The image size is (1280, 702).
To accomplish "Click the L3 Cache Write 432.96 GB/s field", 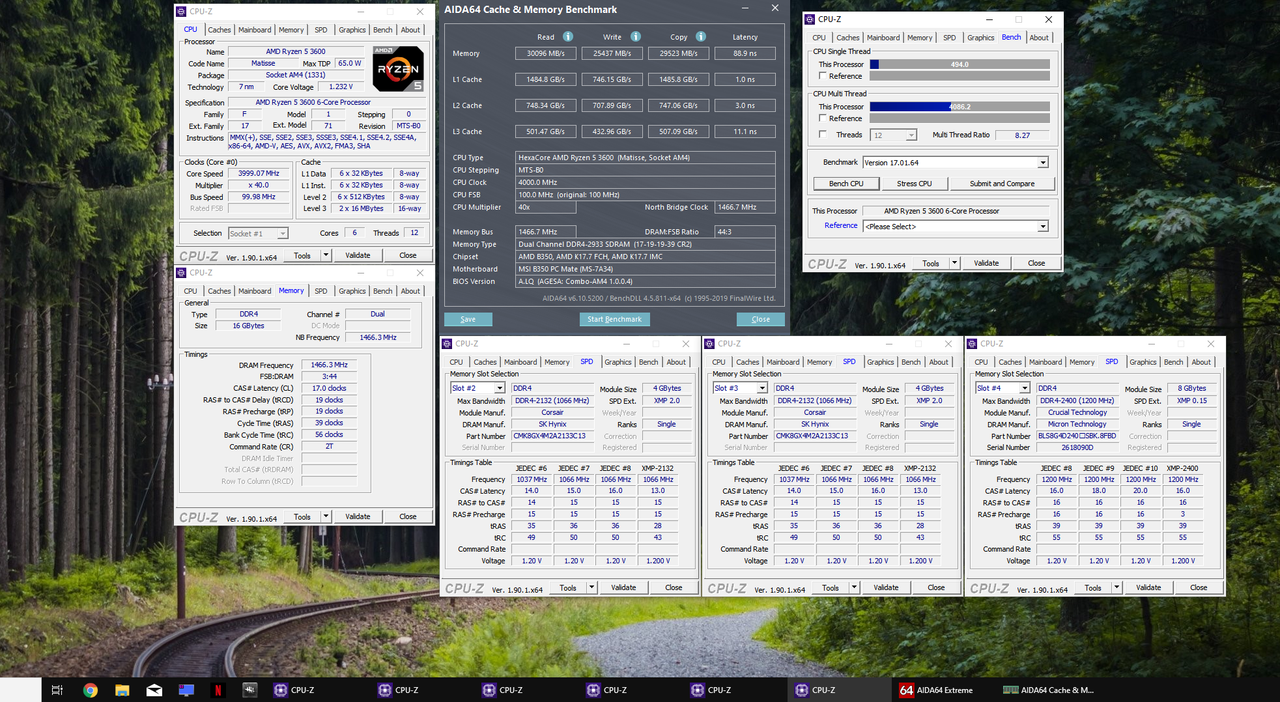I will [x=610, y=131].
